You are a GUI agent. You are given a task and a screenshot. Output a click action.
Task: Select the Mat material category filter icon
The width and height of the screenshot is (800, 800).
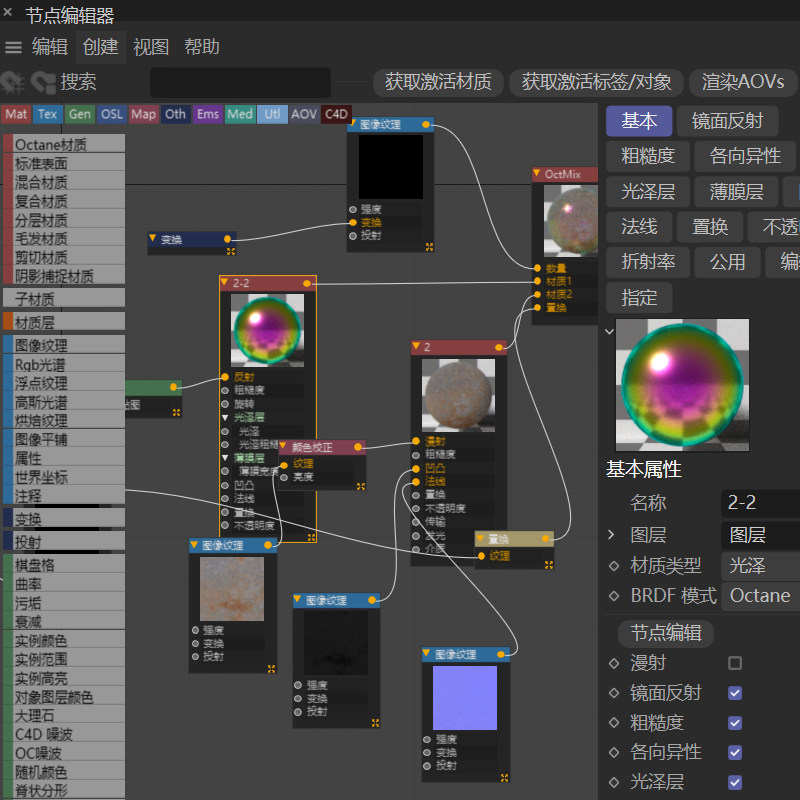point(15,114)
